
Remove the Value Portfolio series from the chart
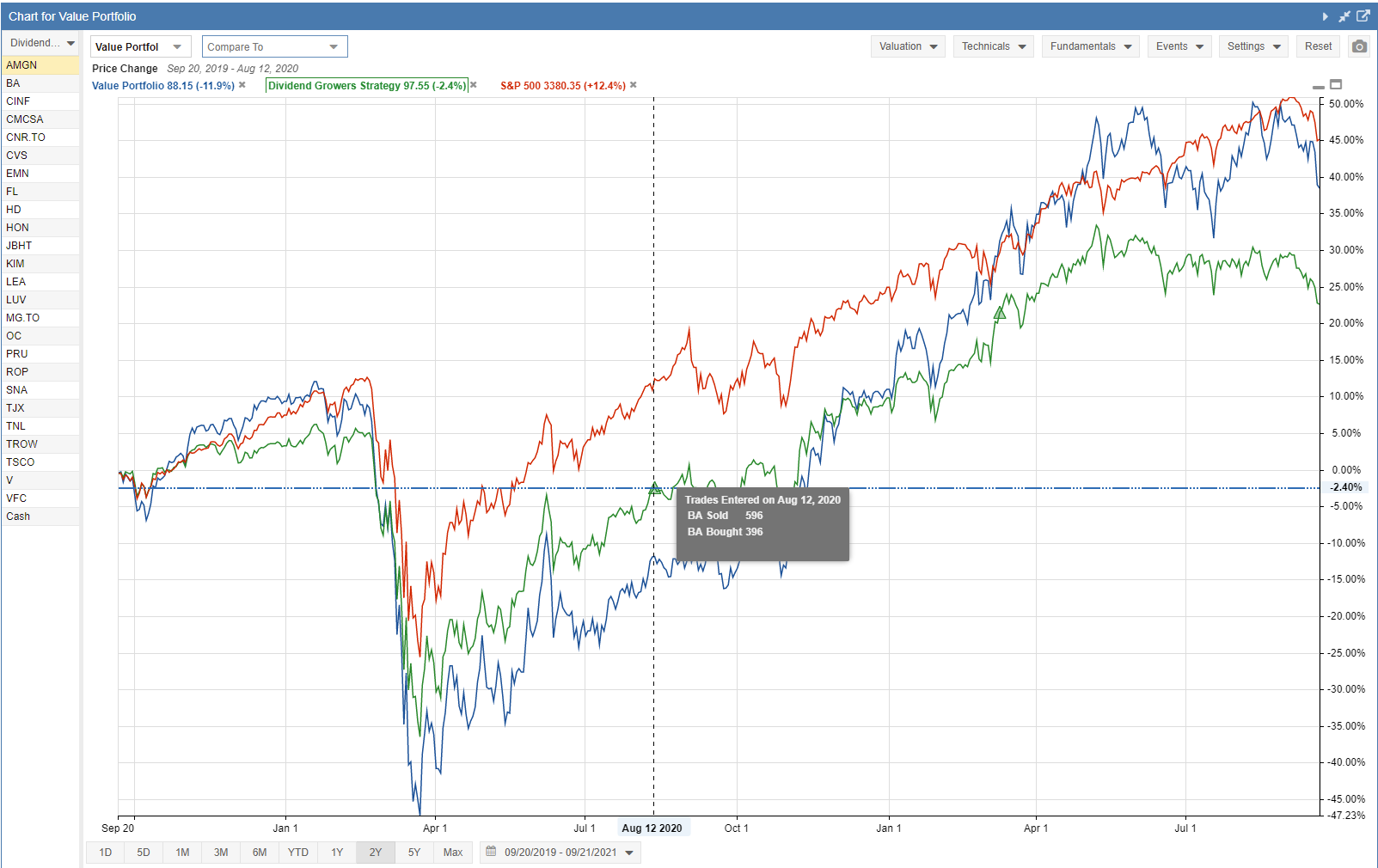[x=242, y=85]
